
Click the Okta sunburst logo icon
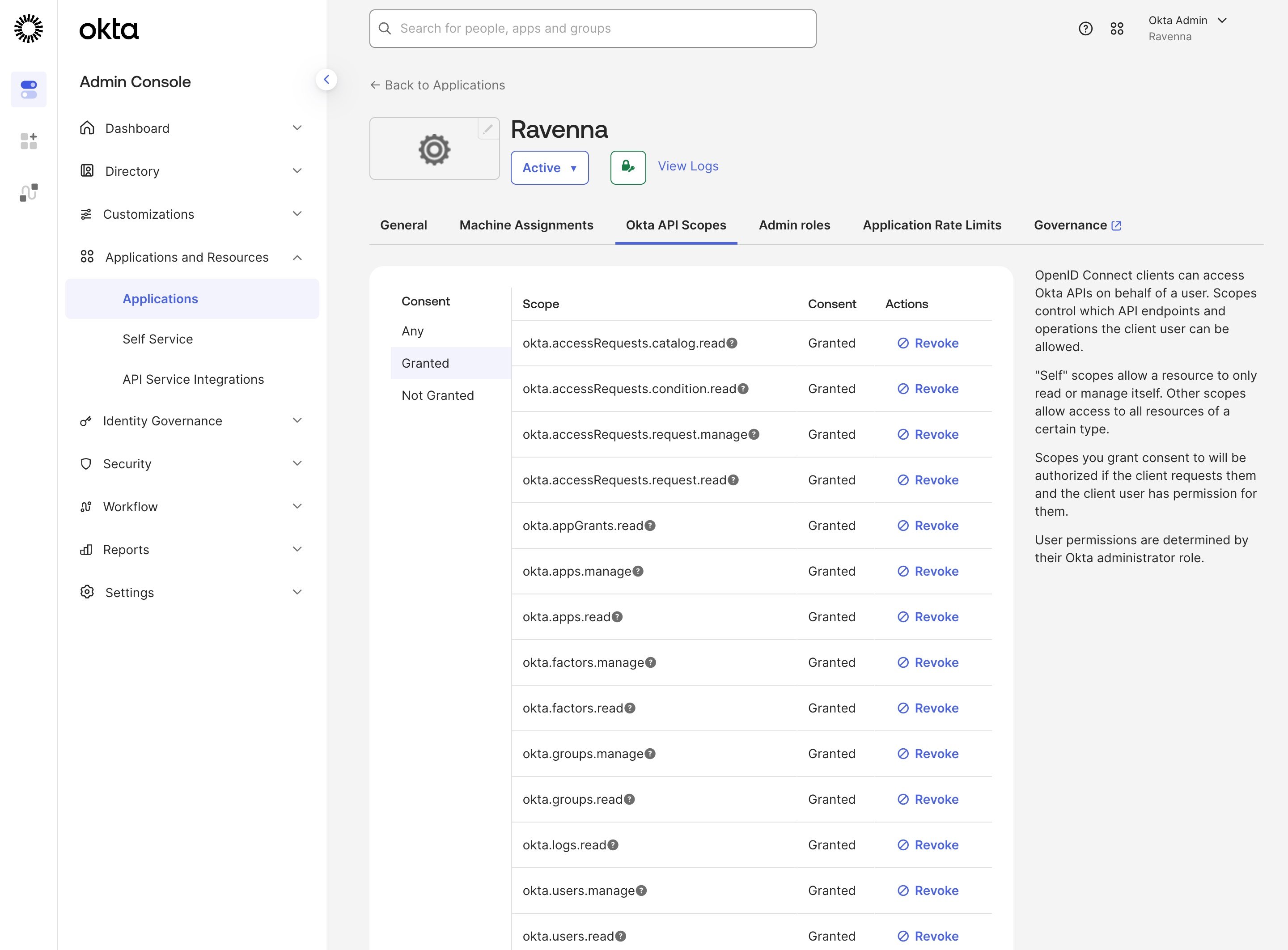tap(28, 29)
